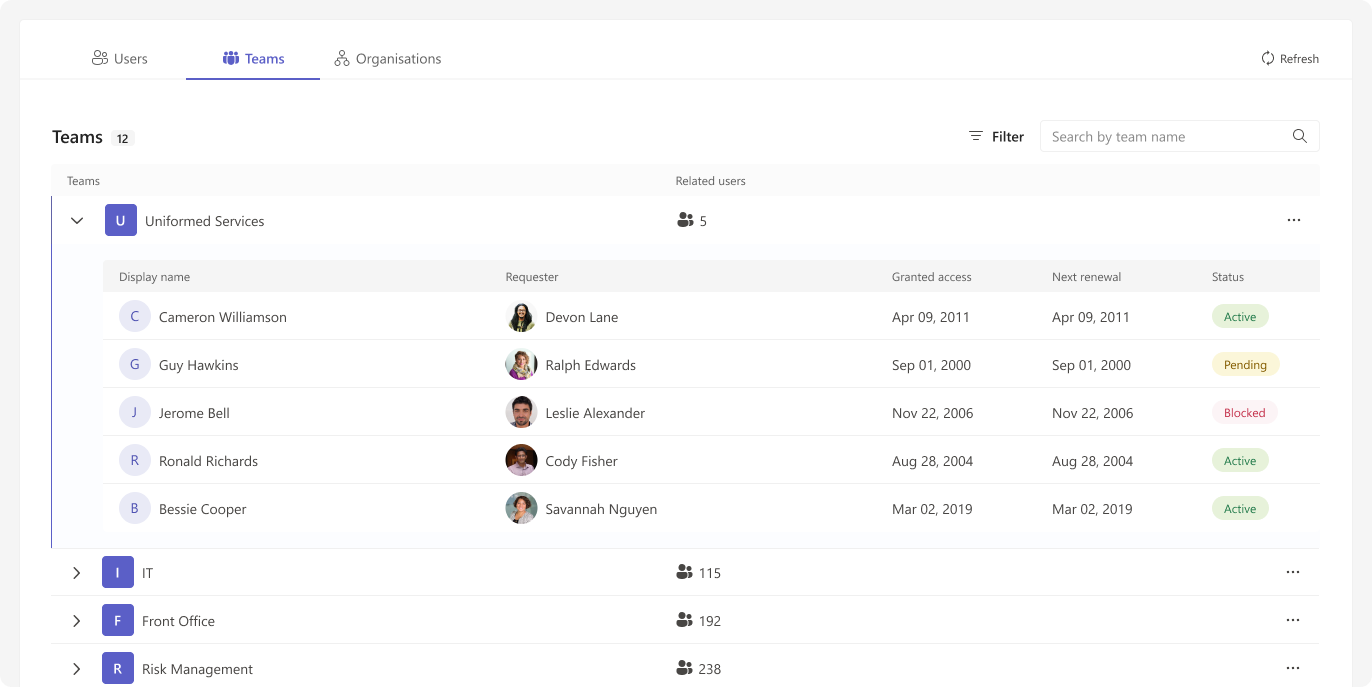Click the search magnifier icon

point(1299,137)
